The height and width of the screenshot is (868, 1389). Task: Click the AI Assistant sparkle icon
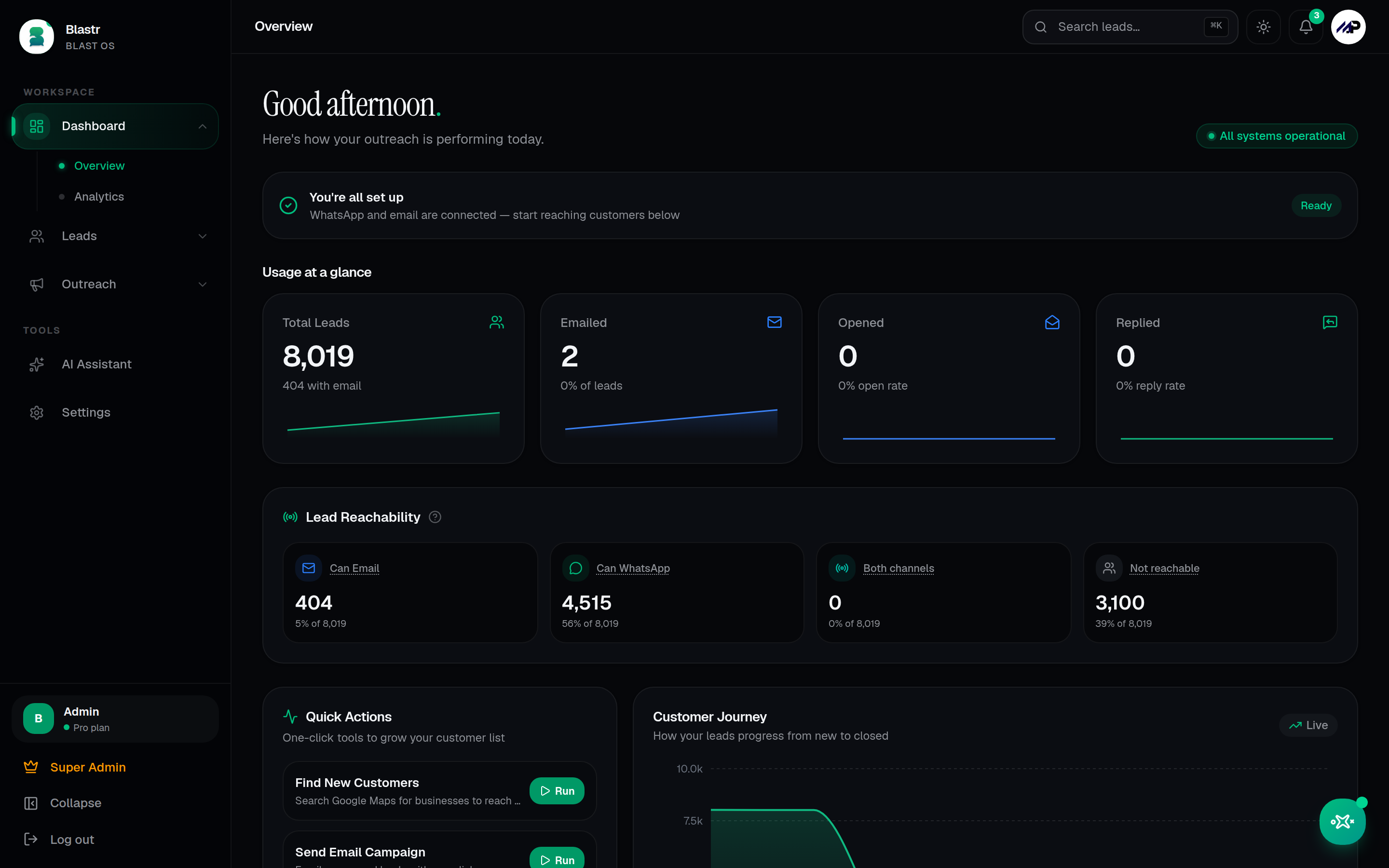[x=37, y=364]
